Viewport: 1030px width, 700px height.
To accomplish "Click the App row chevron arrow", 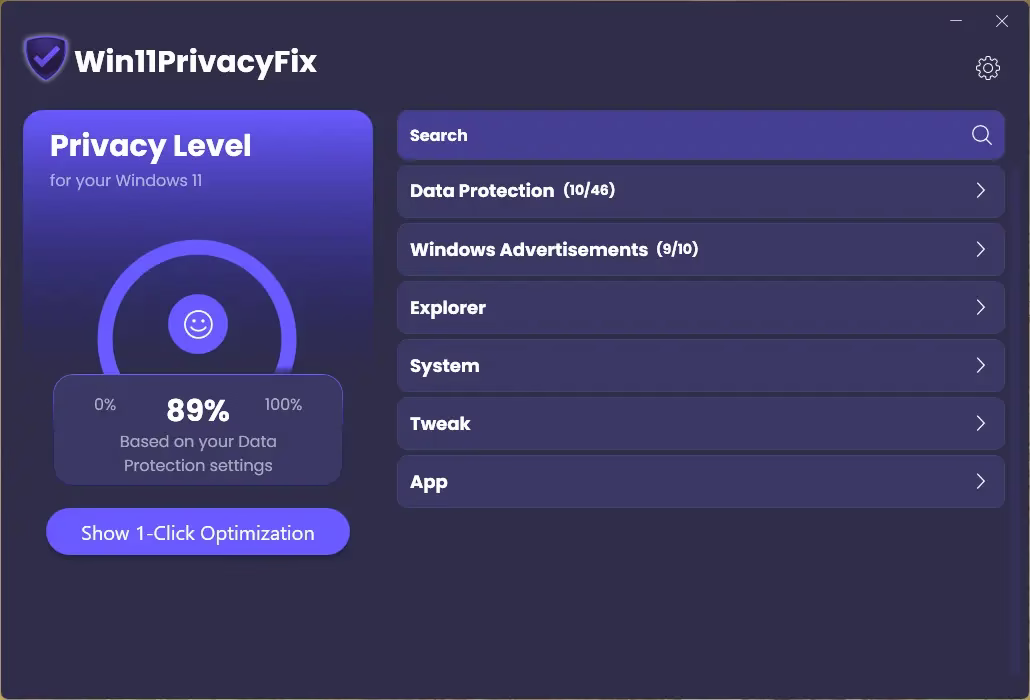I will [981, 481].
